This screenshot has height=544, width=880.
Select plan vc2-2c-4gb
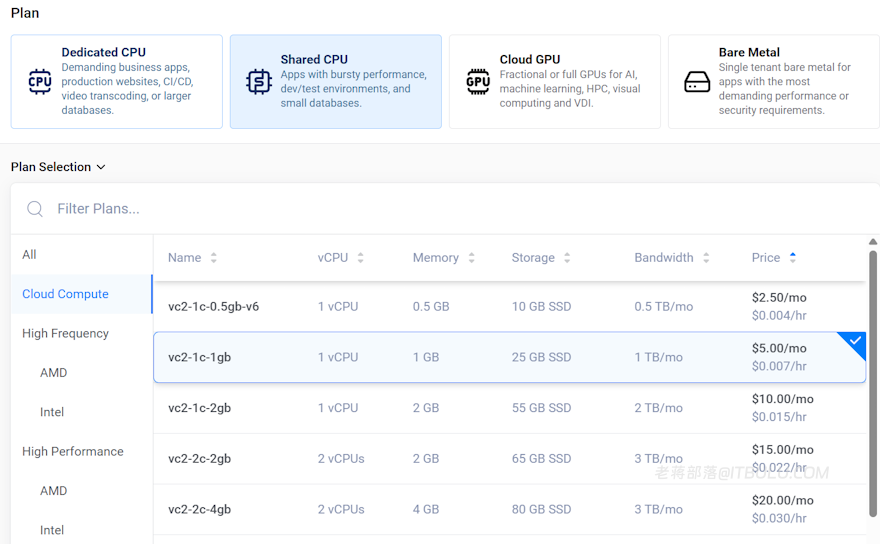[x=510, y=509]
